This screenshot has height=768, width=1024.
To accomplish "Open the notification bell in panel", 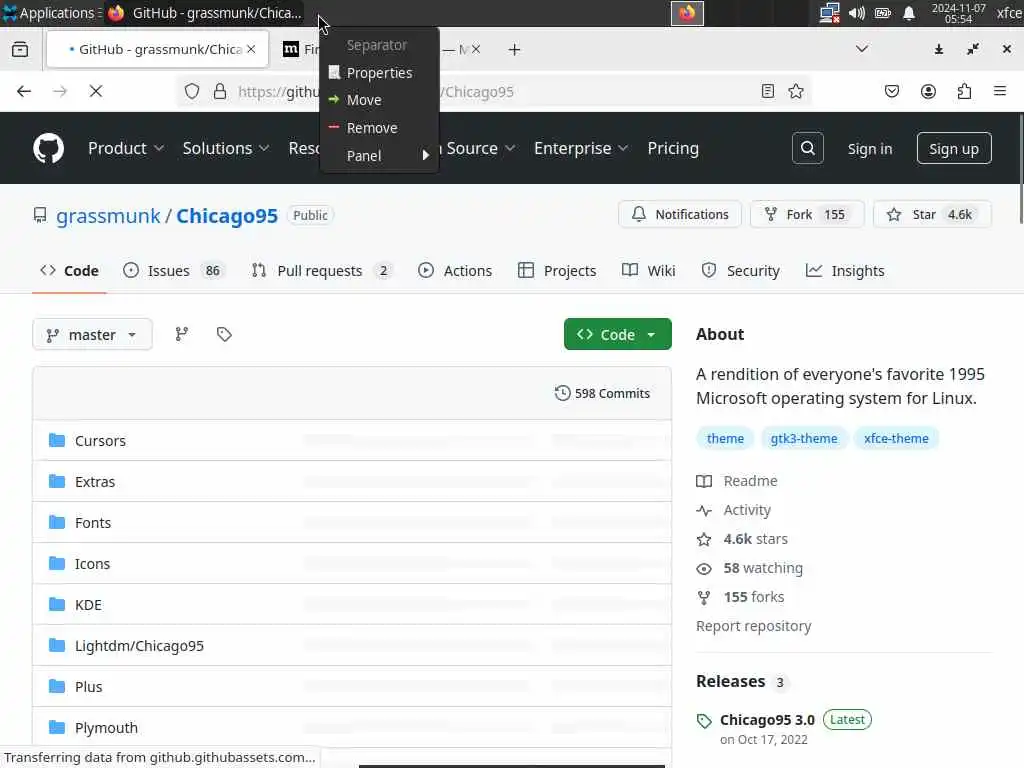I will (908, 13).
